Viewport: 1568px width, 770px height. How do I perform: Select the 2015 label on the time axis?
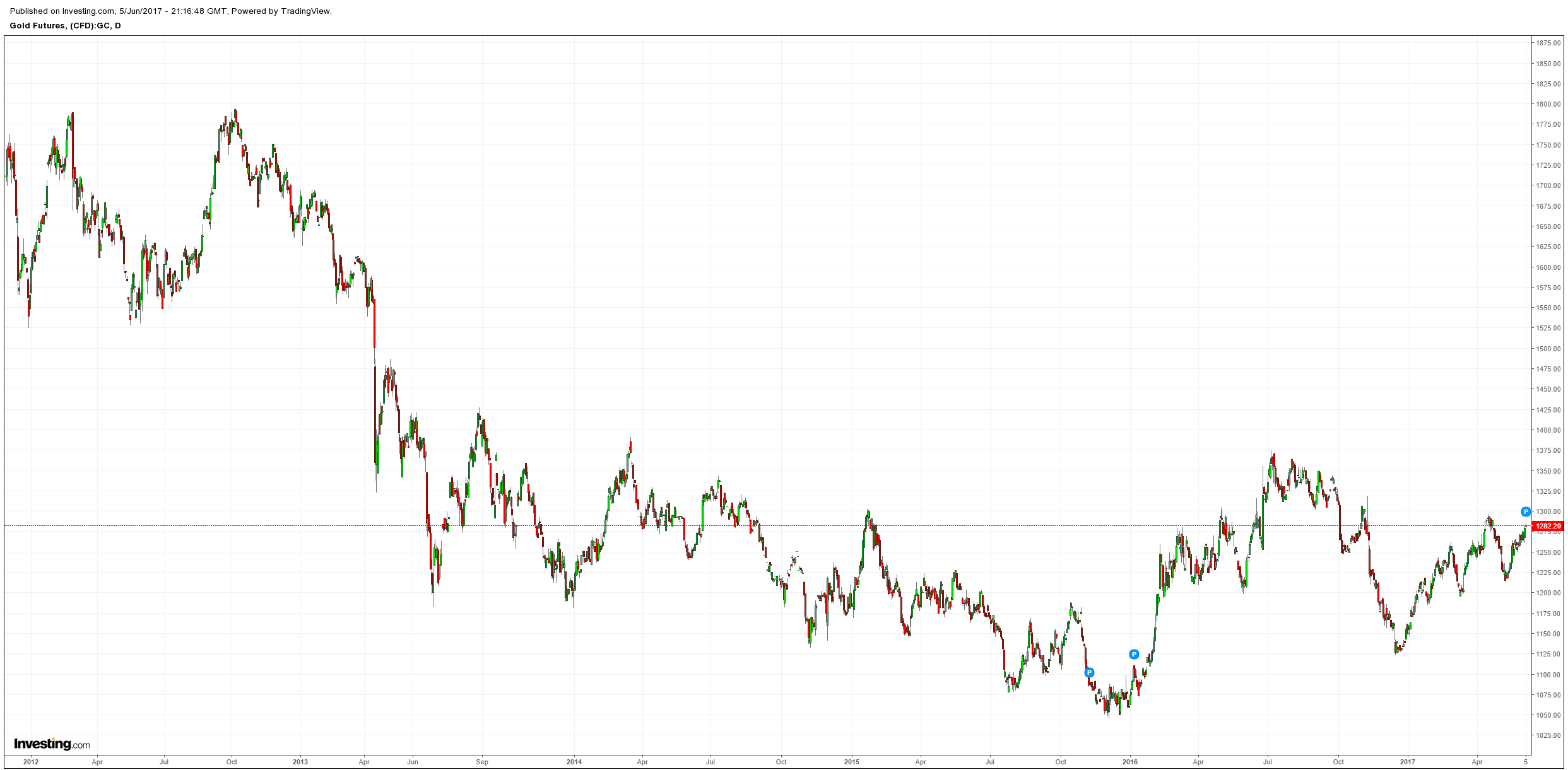click(x=852, y=762)
